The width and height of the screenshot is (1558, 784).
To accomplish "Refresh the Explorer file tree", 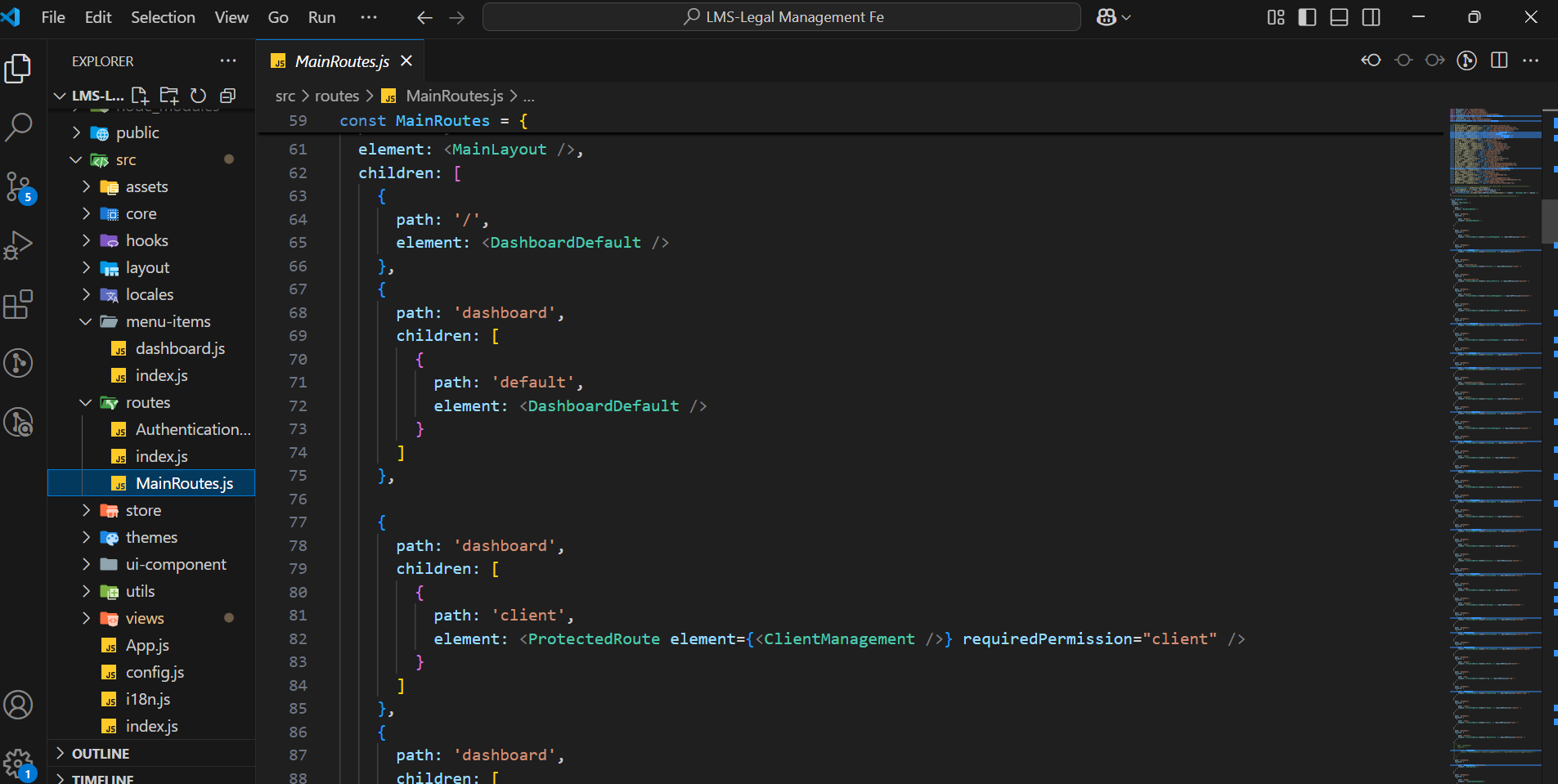I will 198,96.
